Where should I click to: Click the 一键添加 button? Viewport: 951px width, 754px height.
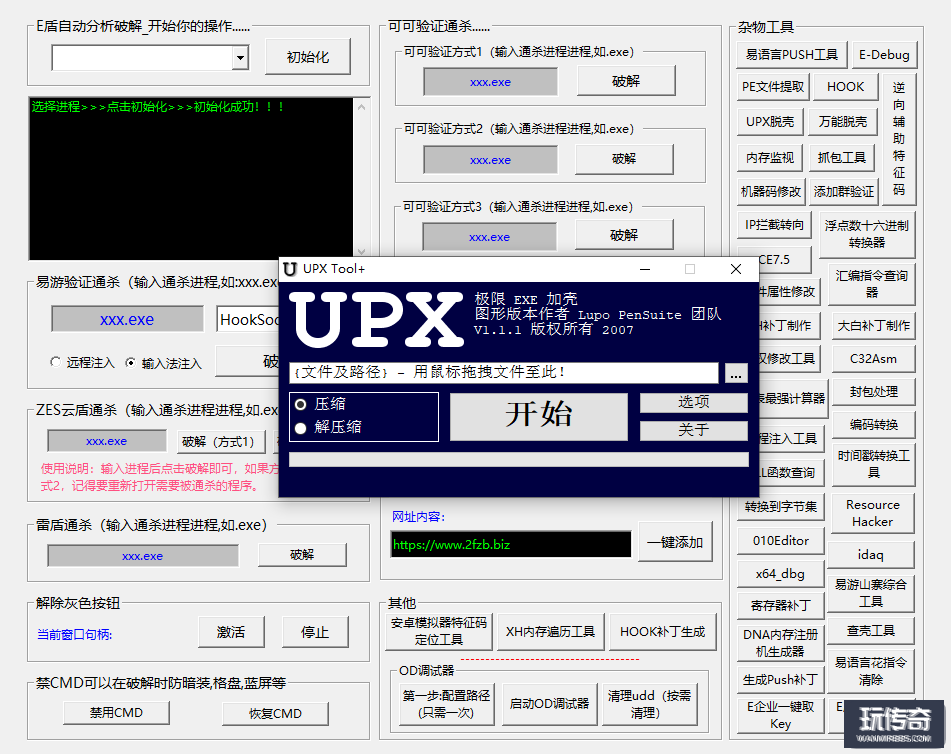pos(675,542)
